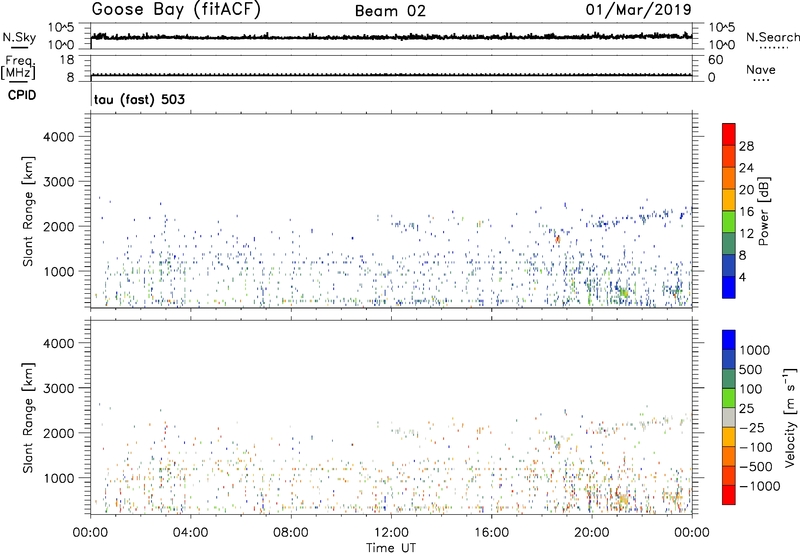Click the 28 dB value on the power colorbar
This screenshot has height=554, width=800.
tap(746, 146)
